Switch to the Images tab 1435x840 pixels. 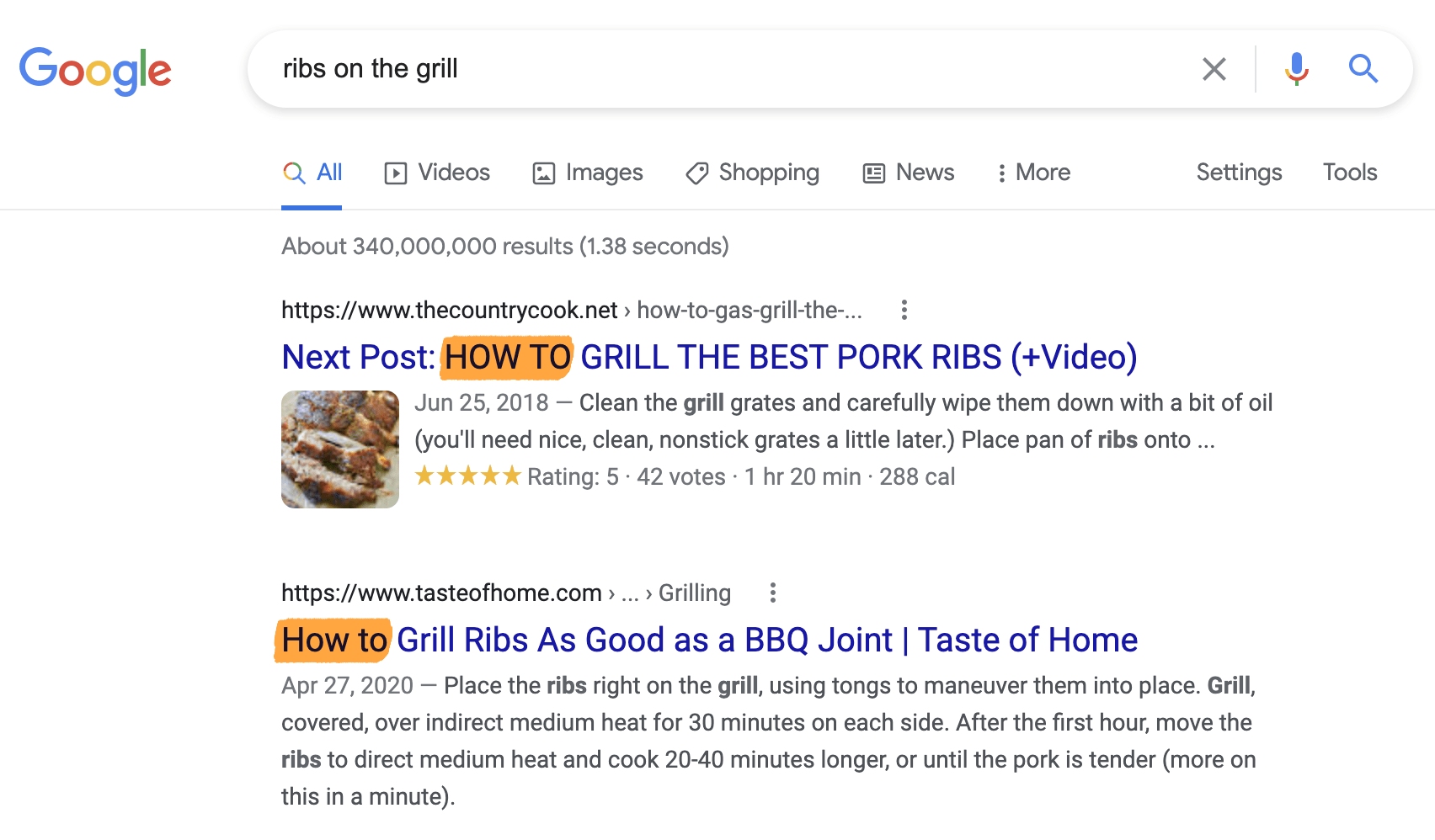click(x=588, y=173)
